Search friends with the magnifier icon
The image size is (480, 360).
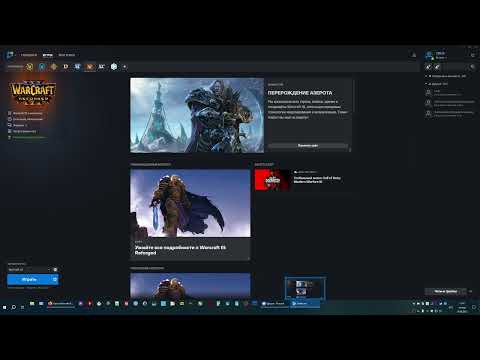472,67
